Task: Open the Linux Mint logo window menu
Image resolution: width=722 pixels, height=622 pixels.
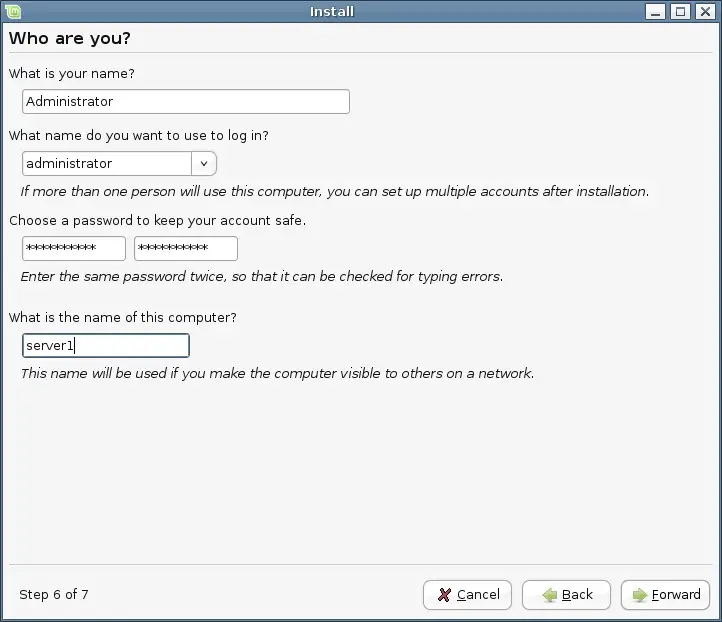Action: (x=13, y=11)
